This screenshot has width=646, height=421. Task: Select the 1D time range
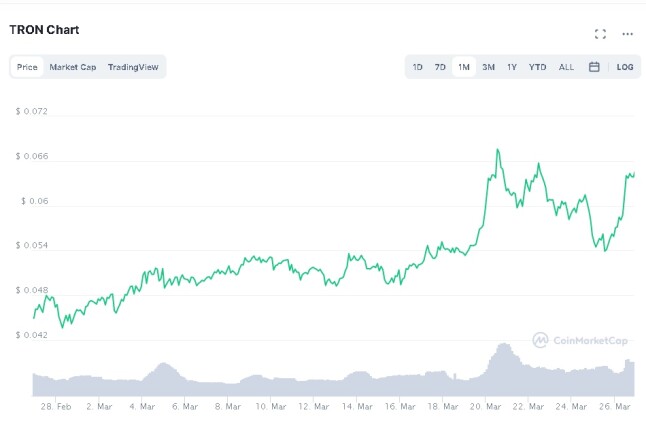[417, 67]
